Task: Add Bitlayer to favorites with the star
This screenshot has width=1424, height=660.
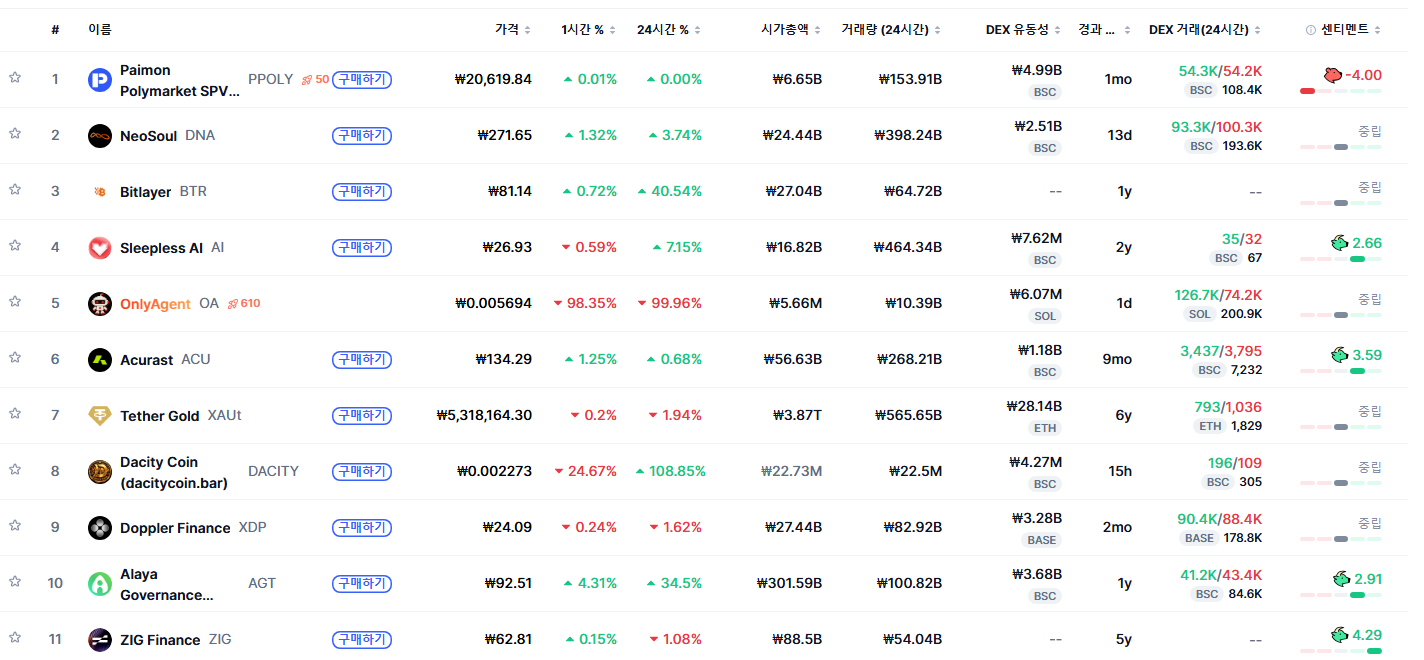Action: [x=15, y=189]
